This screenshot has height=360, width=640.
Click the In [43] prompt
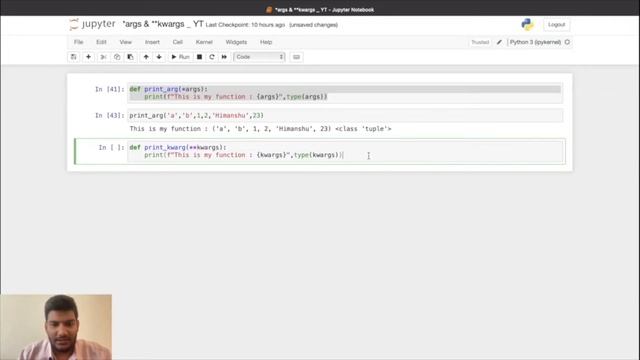click(x=109, y=116)
